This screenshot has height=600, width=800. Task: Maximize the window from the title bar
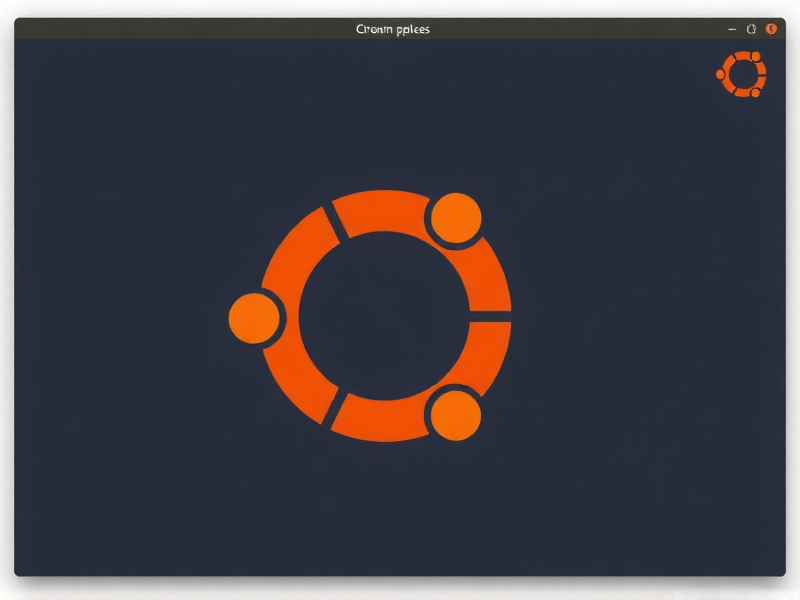tap(751, 29)
